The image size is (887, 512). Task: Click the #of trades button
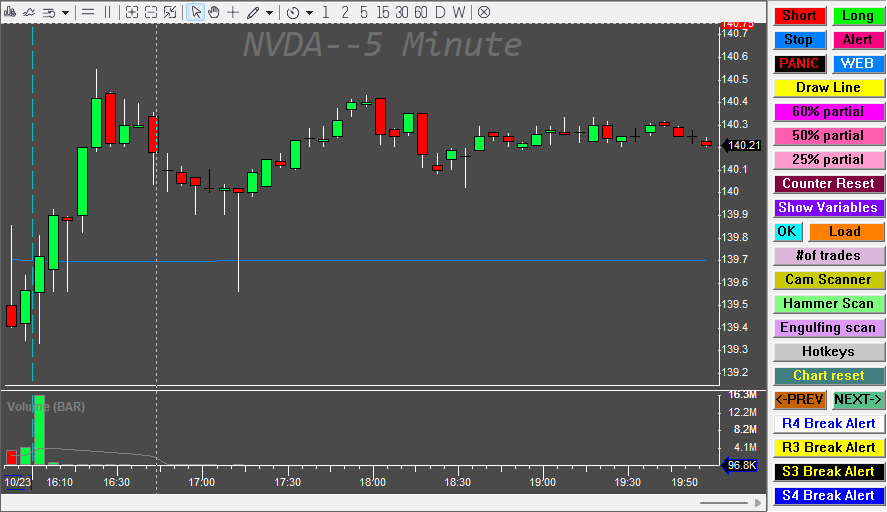(x=829, y=256)
